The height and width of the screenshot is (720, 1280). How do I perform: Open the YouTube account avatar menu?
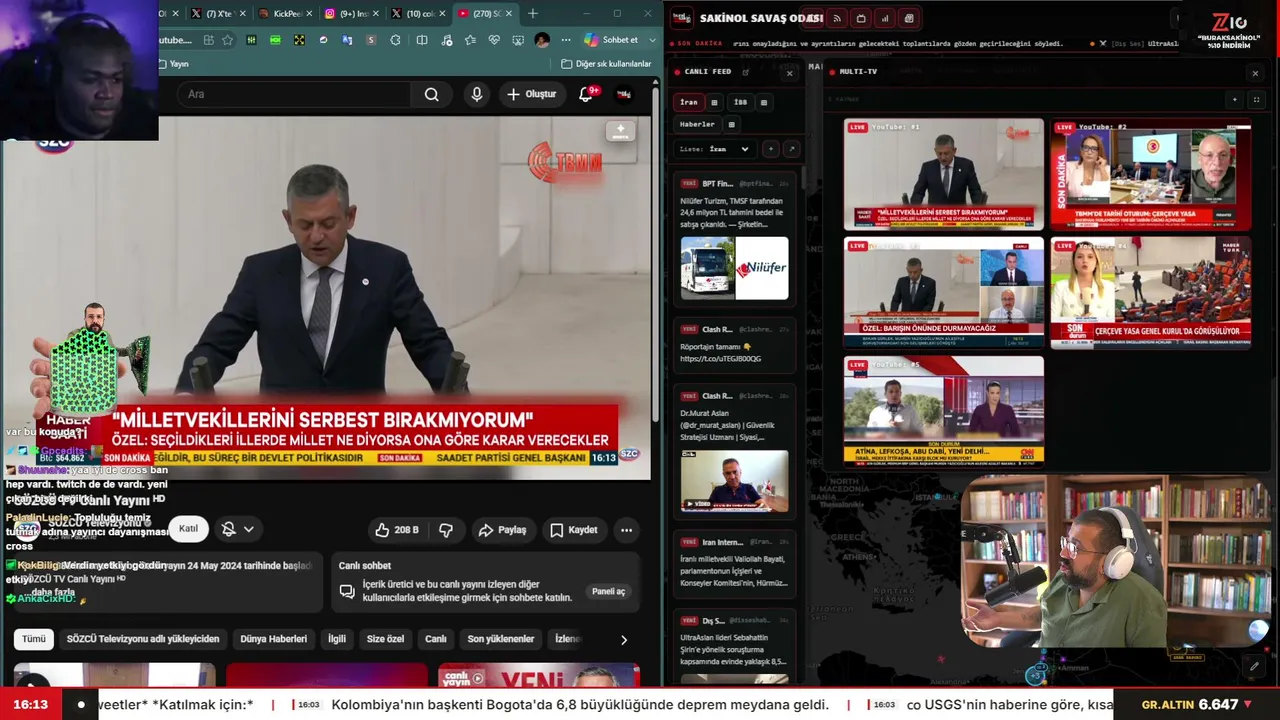coord(624,94)
